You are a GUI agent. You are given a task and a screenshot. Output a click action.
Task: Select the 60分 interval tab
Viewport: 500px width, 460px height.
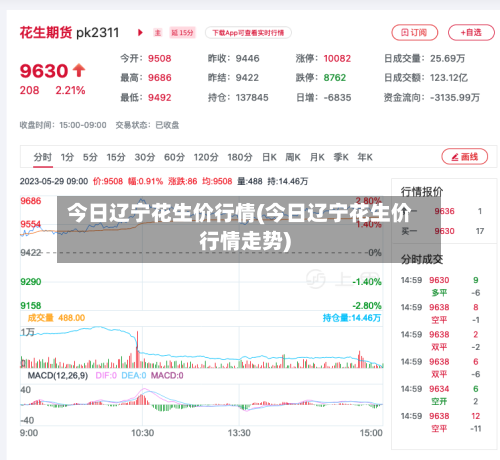(x=174, y=157)
